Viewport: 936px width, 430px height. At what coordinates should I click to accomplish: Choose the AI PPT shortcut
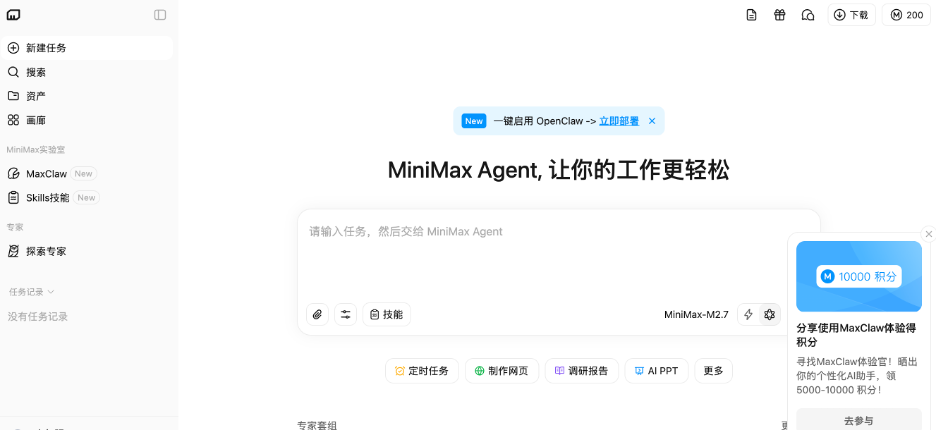657,371
